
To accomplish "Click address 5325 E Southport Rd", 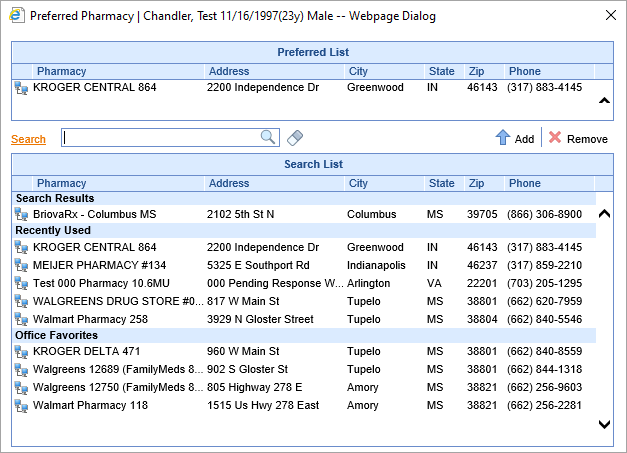I will click(x=258, y=265).
